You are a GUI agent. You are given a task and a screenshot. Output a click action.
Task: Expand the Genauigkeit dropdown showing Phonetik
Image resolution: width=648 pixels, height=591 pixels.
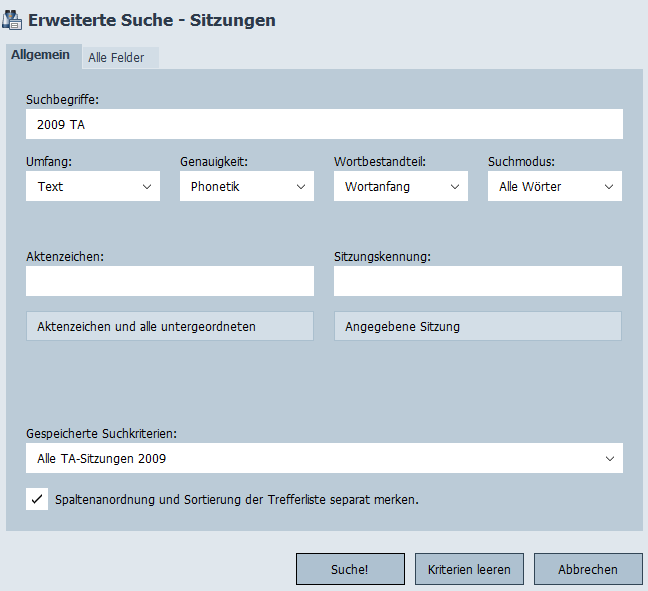point(246,186)
